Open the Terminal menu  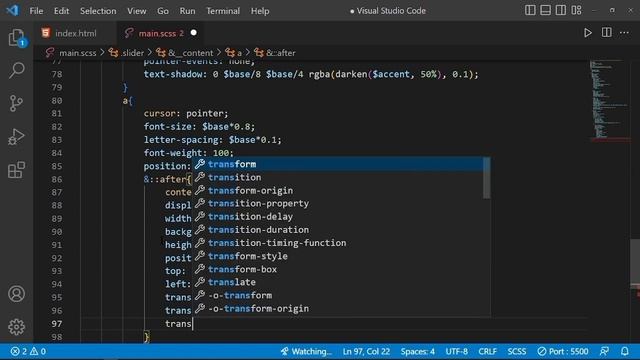pos(223,11)
